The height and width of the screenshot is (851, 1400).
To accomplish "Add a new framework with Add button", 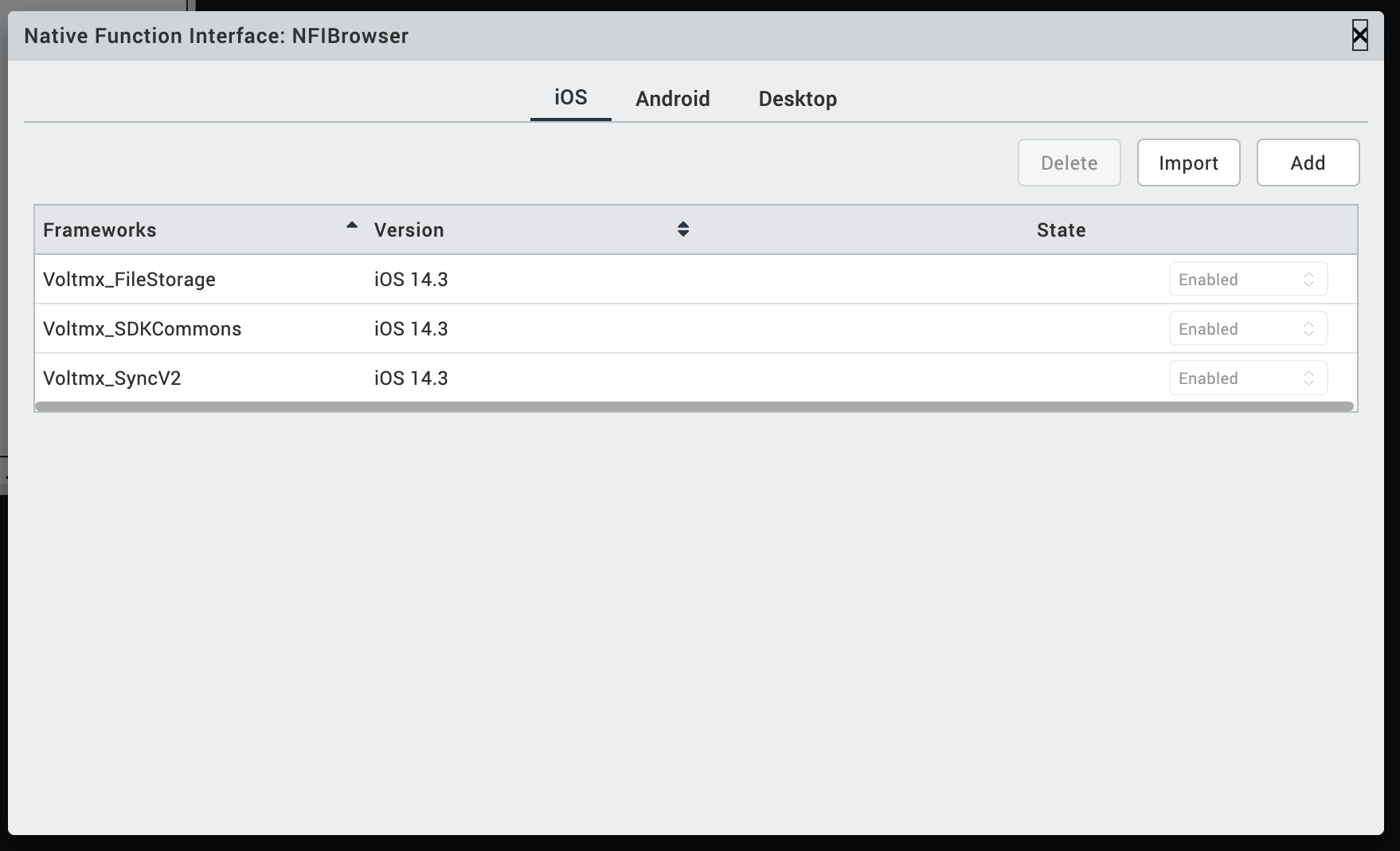I will click(1308, 163).
